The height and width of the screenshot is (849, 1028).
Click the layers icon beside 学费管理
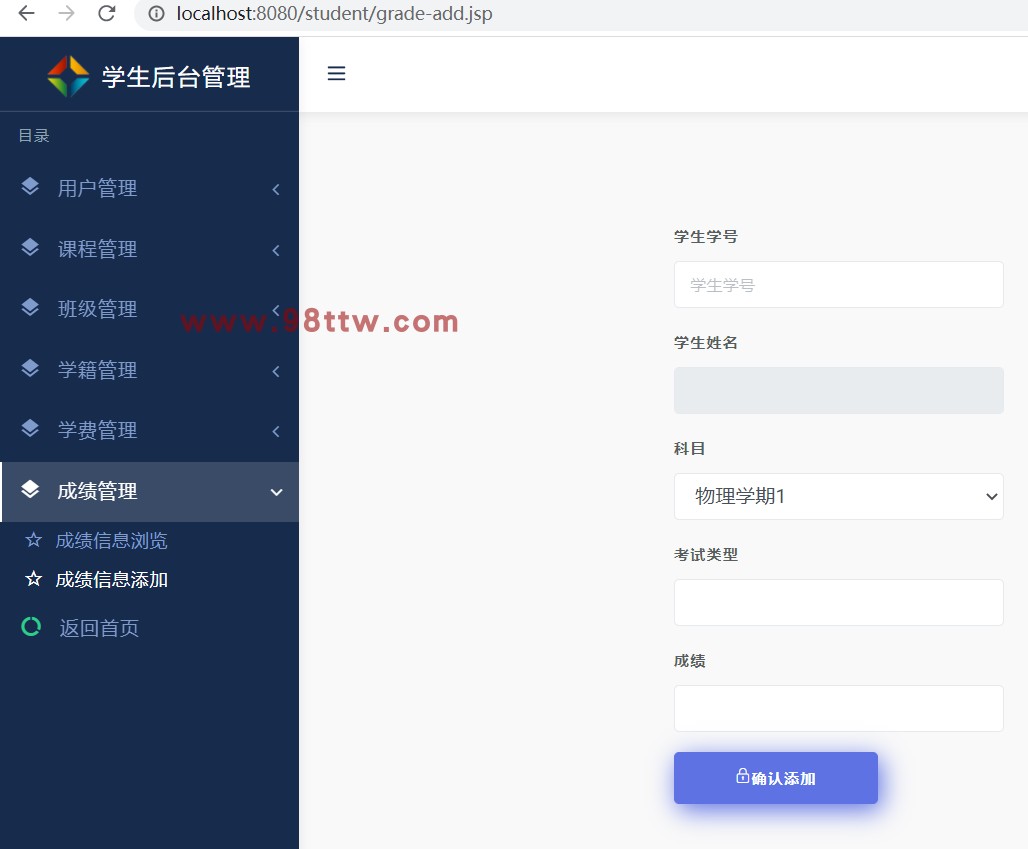tap(30, 429)
